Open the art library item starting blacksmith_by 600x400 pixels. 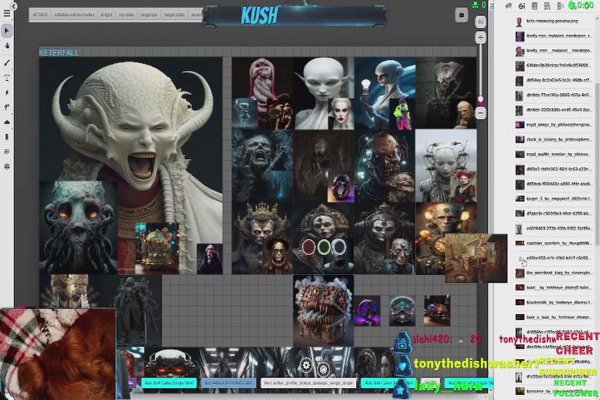coord(553,302)
